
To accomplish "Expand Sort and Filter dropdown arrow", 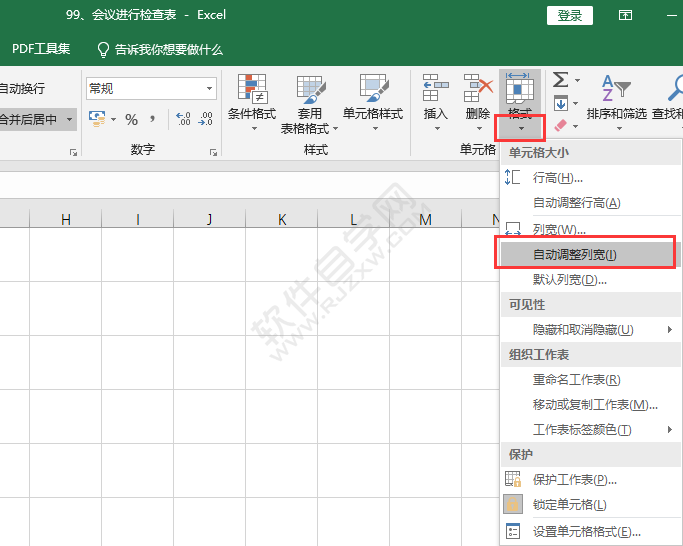I will (x=619, y=129).
